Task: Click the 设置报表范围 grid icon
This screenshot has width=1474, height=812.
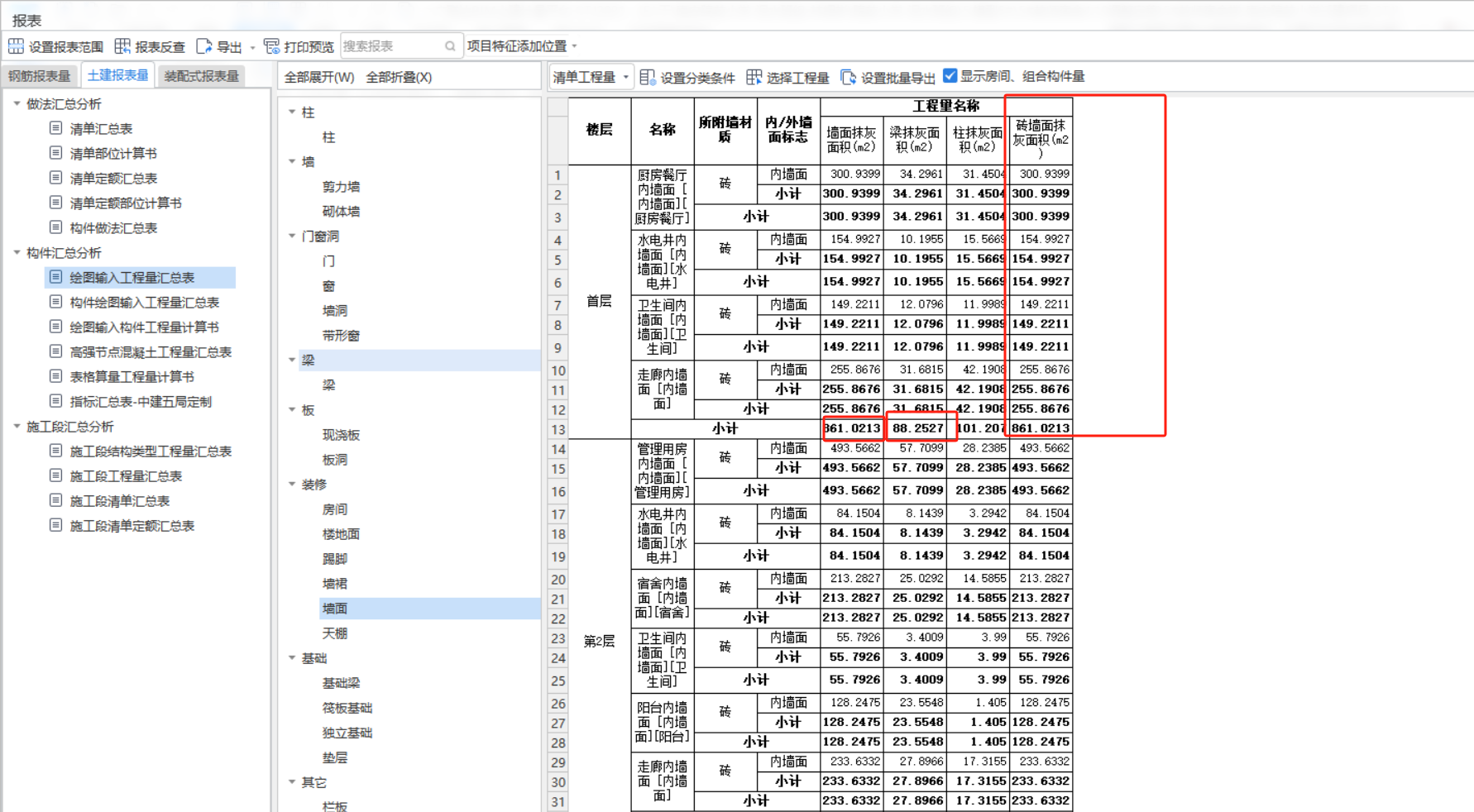Action: pyautogui.click(x=16, y=46)
